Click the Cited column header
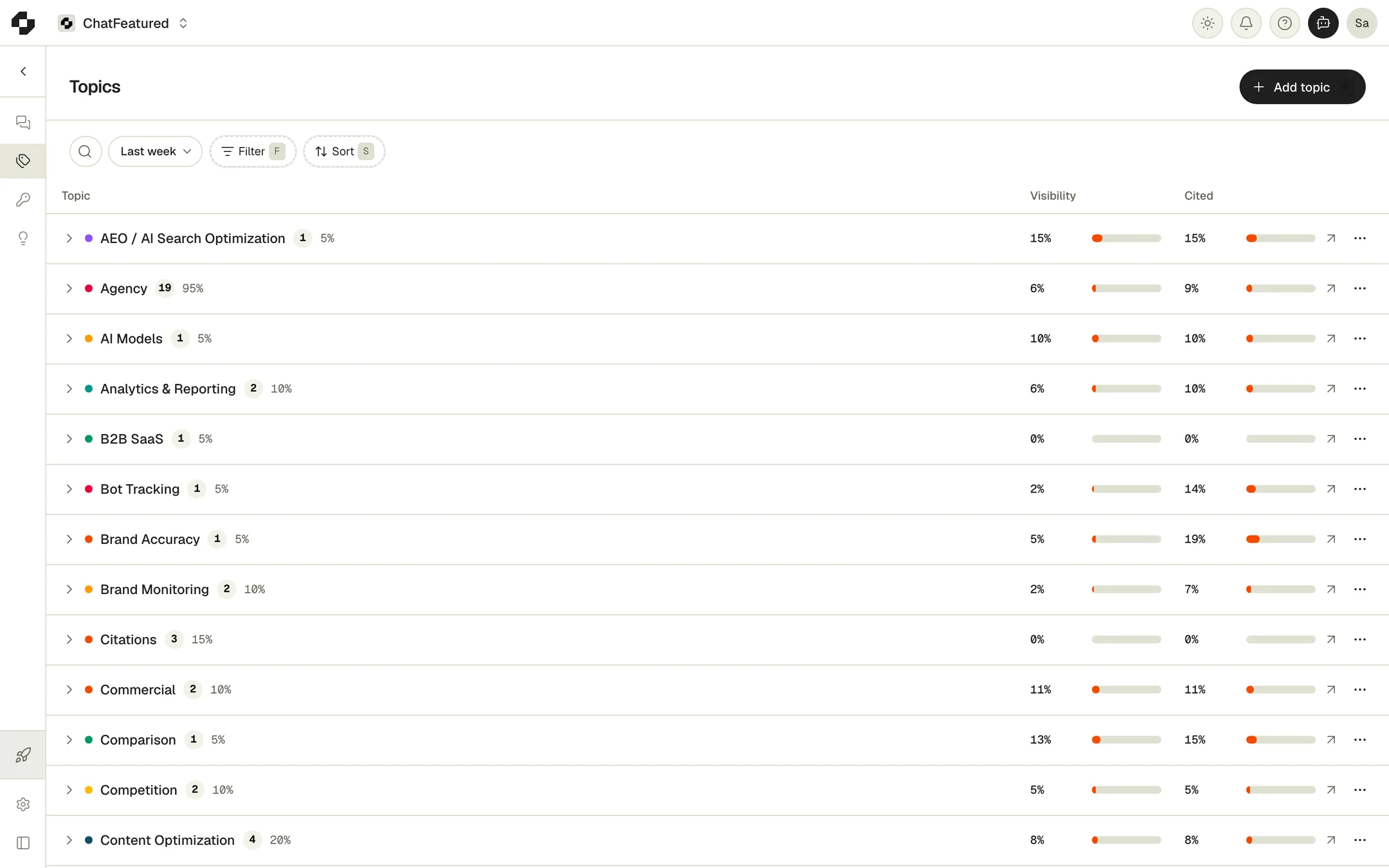1389x868 pixels. click(1199, 195)
